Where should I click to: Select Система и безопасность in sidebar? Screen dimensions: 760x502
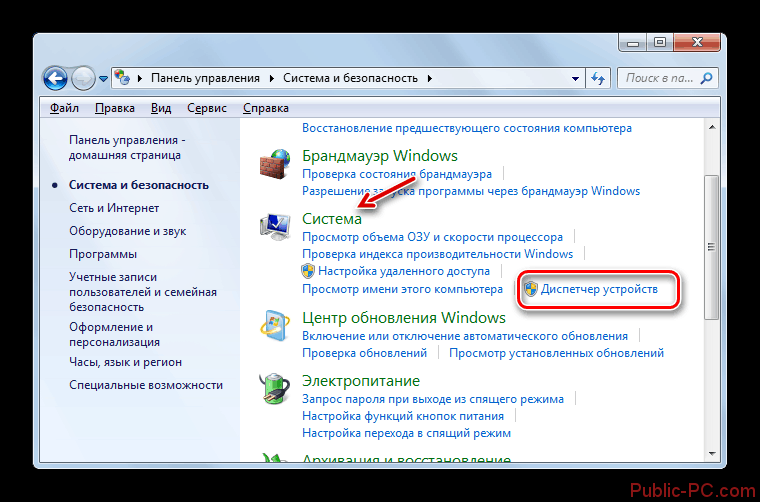point(139,185)
